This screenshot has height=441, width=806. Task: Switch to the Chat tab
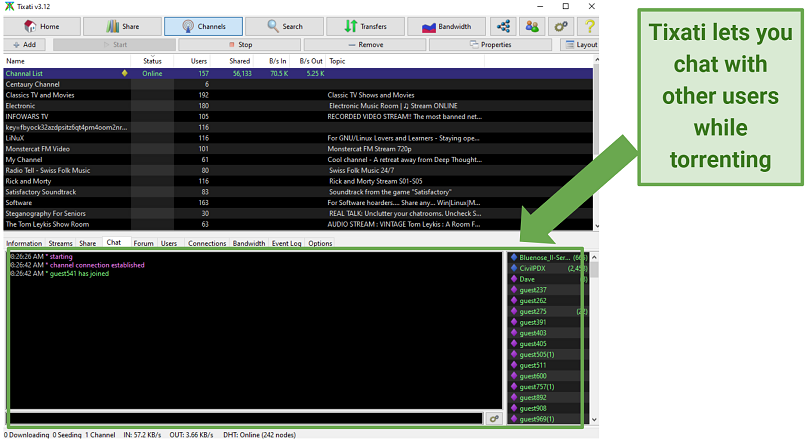(114, 242)
